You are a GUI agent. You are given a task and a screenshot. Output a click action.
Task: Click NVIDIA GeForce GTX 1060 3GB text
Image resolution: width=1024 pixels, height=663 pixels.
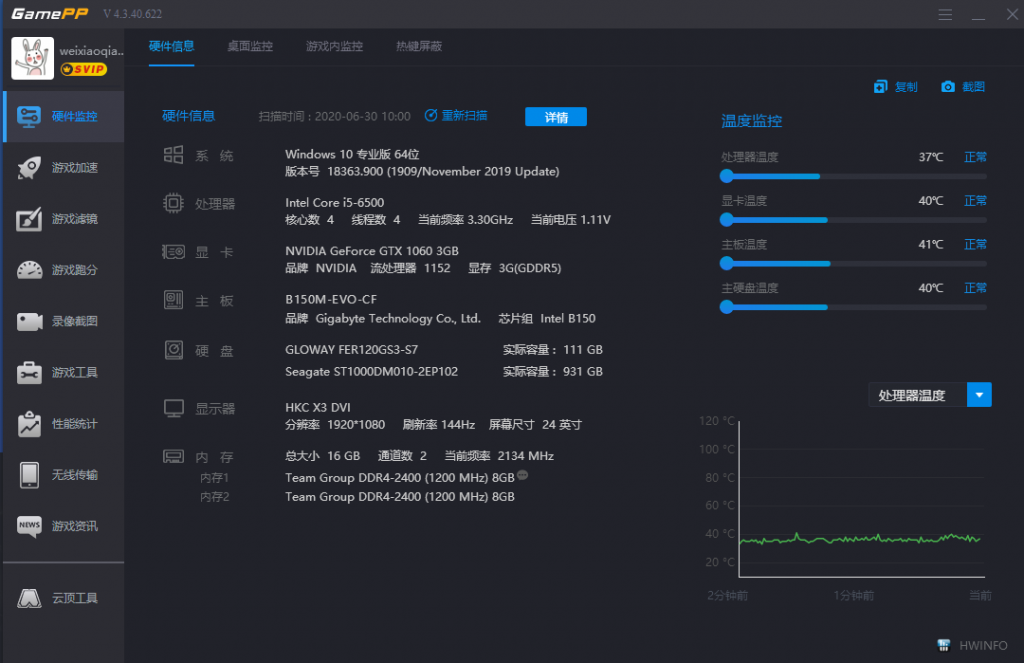point(372,251)
